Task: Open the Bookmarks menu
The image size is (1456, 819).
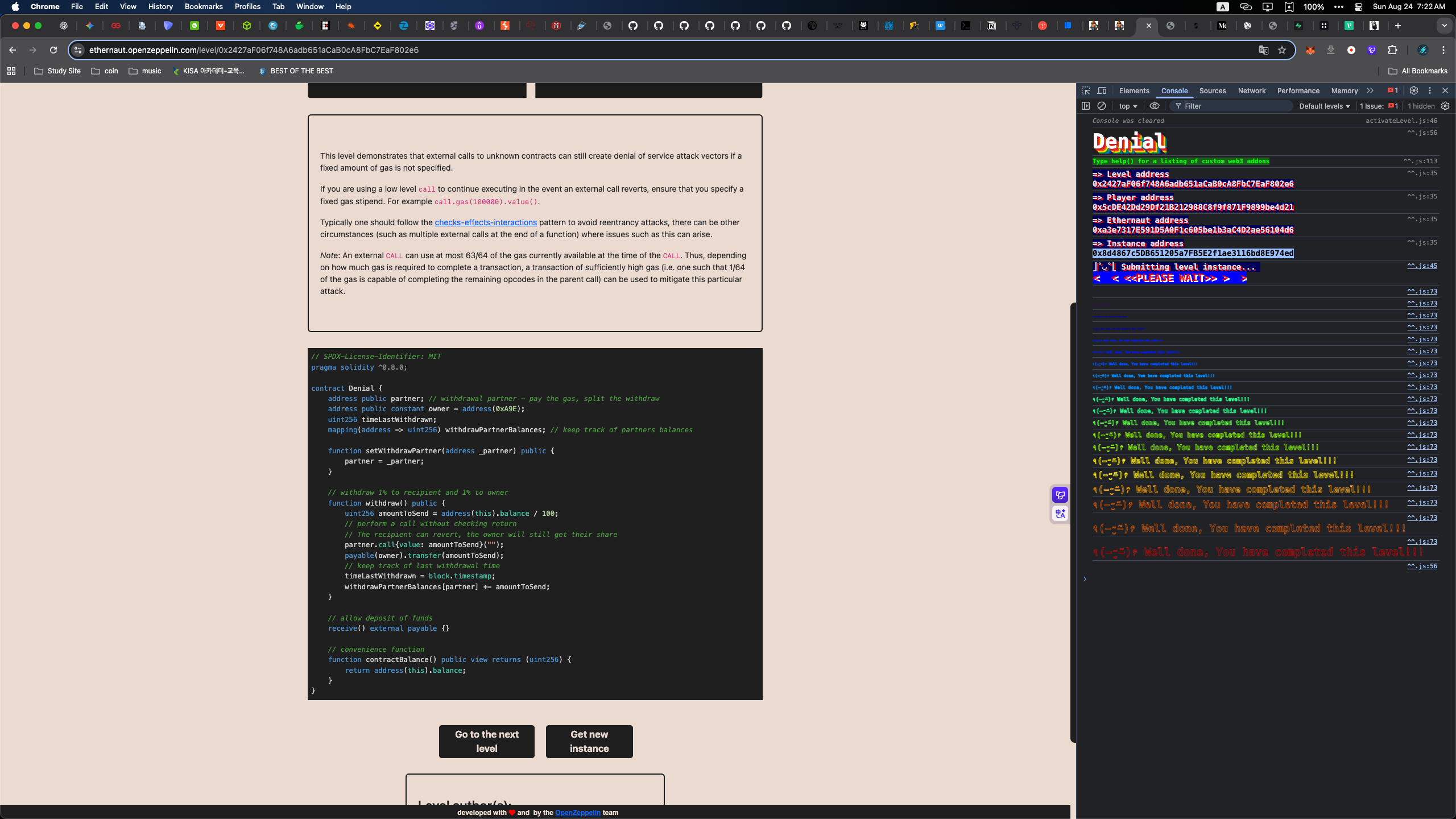Action: click(203, 6)
